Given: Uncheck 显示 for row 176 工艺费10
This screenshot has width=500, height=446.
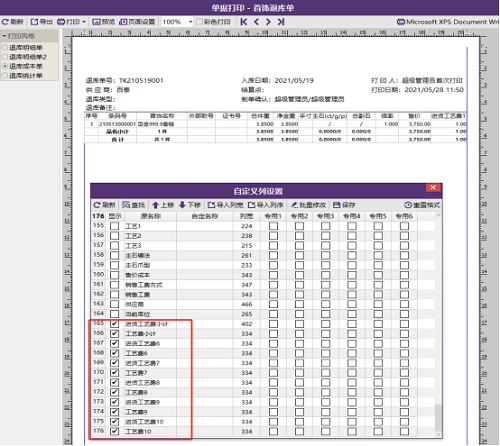Looking at the screenshot, I should click(x=114, y=432).
